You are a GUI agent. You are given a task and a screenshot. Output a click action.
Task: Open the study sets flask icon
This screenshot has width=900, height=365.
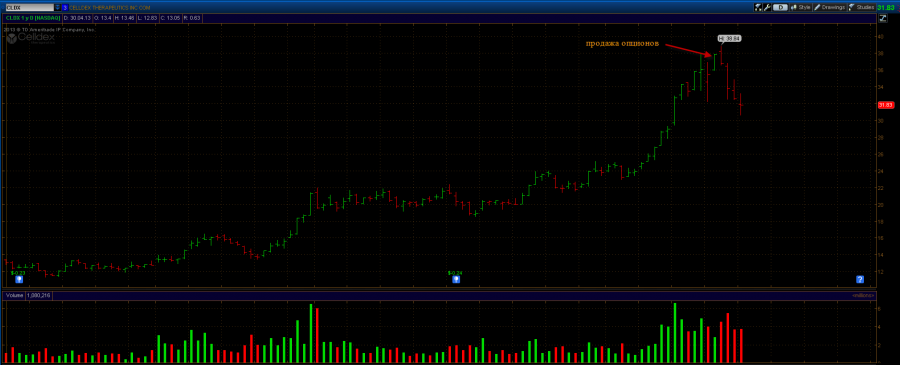coord(758,7)
